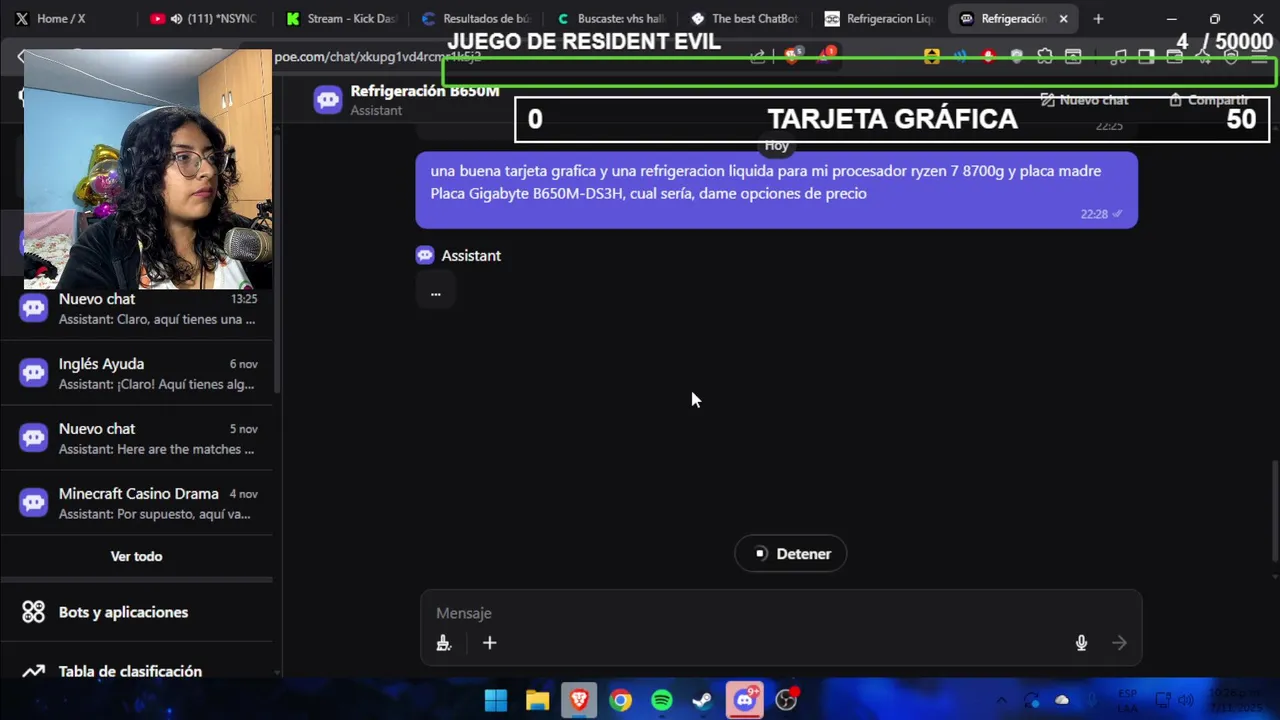Open Windows Start menu
Screen dimensions: 1280x720
pos(496,700)
